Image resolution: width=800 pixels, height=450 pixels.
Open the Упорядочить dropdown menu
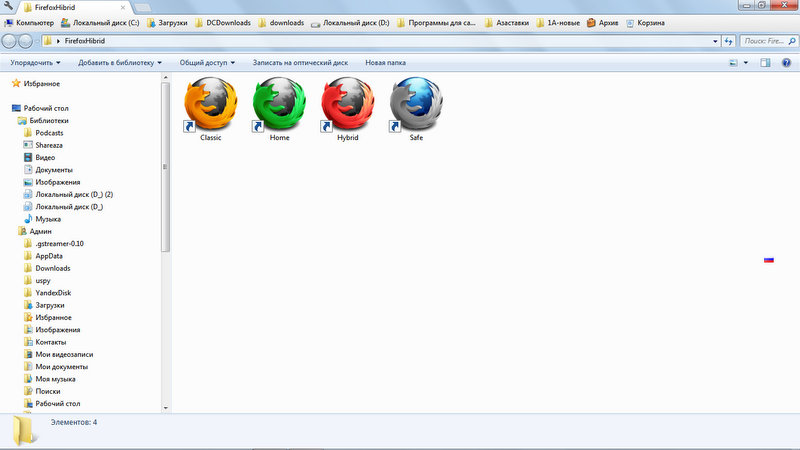[35, 63]
